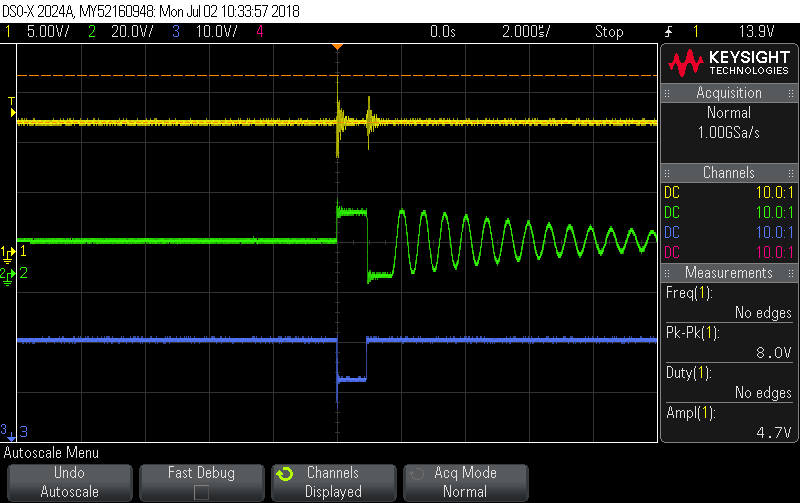Click the Channels panel header

click(729, 173)
